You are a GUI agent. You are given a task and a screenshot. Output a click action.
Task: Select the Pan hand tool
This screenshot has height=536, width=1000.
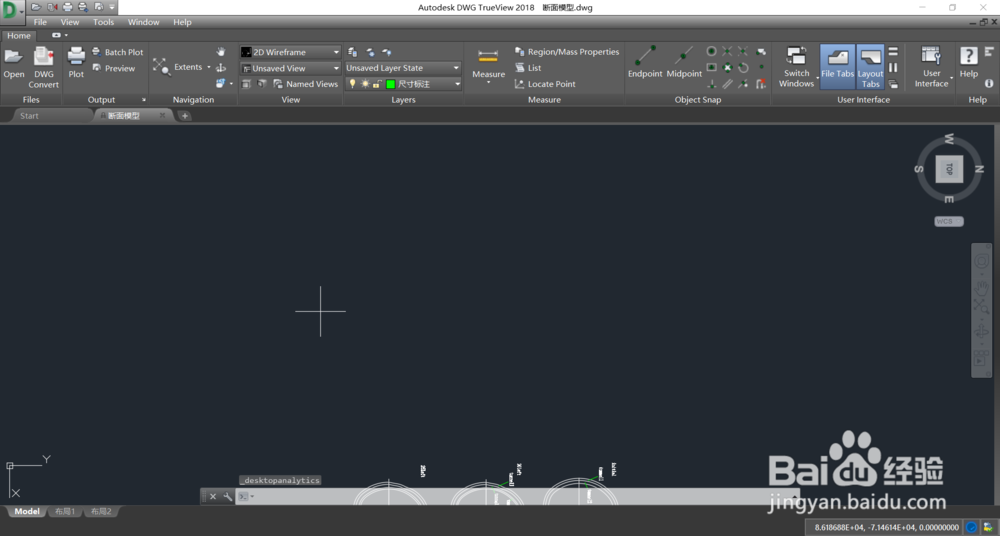click(x=221, y=52)
